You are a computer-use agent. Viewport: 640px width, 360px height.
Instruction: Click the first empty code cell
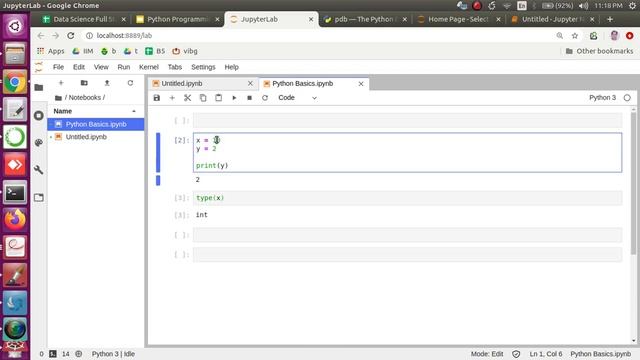[407, 120]
